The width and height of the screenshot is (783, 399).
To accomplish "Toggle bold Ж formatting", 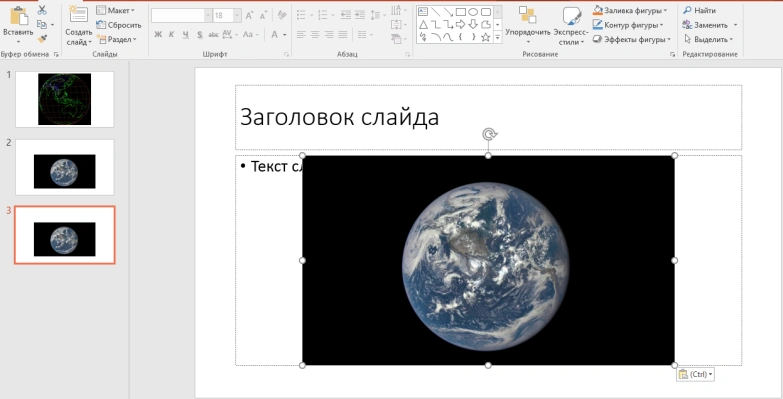I will click(x=158, y=34).
